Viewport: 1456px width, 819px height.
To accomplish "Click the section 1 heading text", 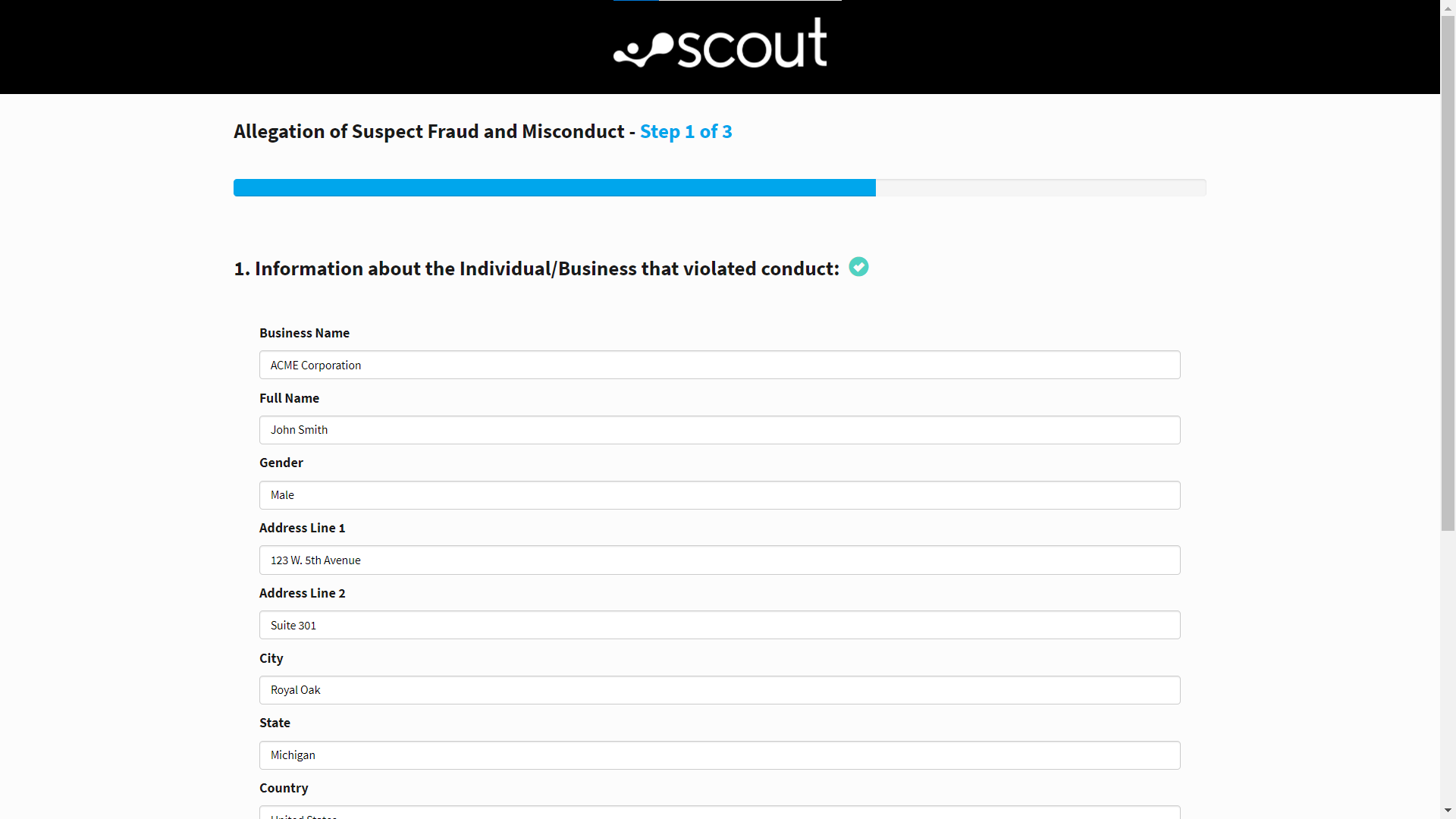I will [x=536, y=268].
